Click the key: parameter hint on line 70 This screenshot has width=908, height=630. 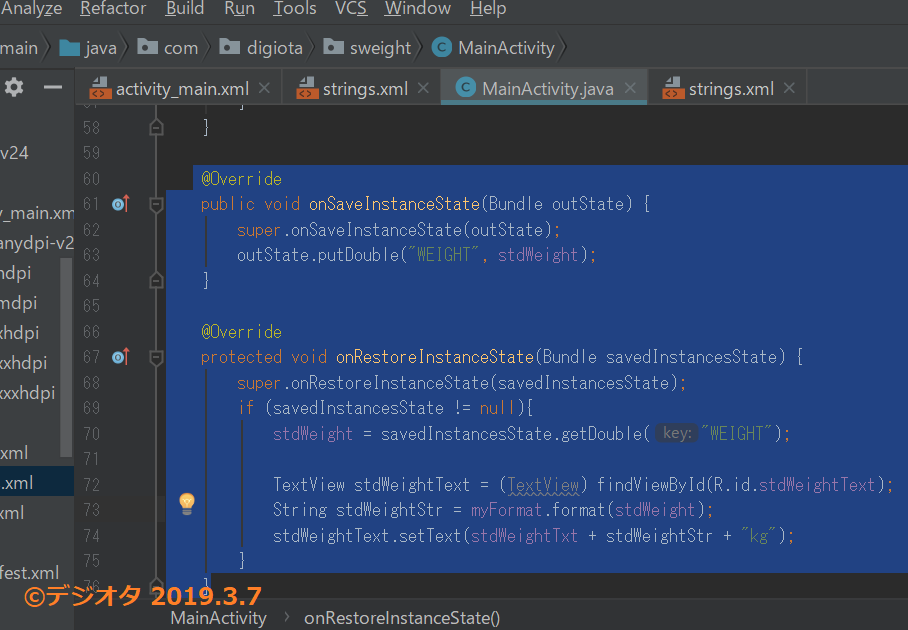(677, 433)
